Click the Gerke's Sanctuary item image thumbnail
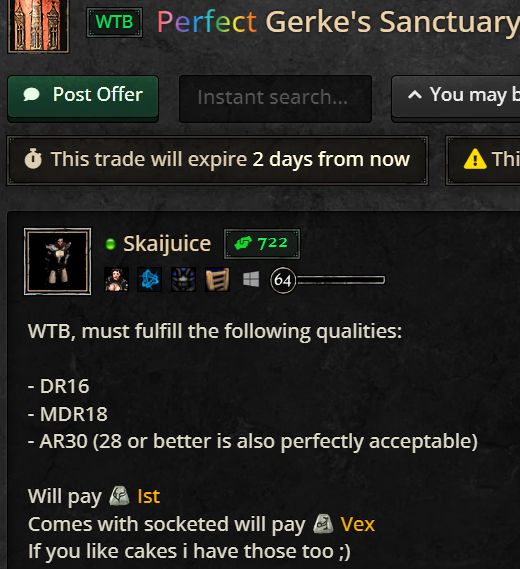Viewport: 520px width, 569px height. (x=38, y=26)
